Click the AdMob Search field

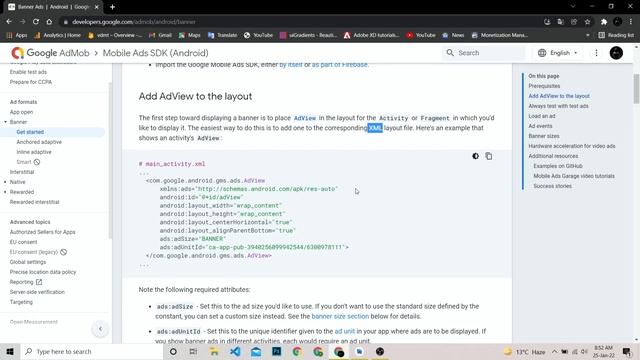pyautogui.click(x=484, y=53)
